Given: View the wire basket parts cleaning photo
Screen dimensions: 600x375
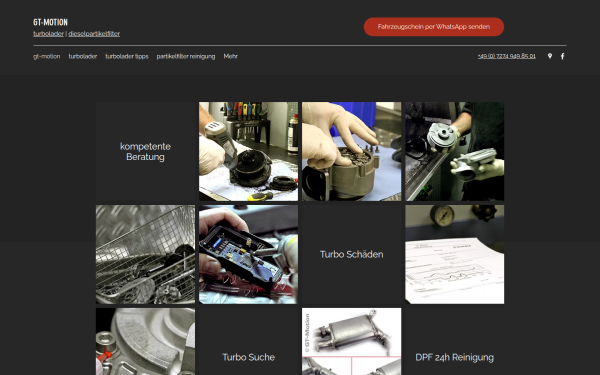Looking at the screenshot, I should (145, 254).
